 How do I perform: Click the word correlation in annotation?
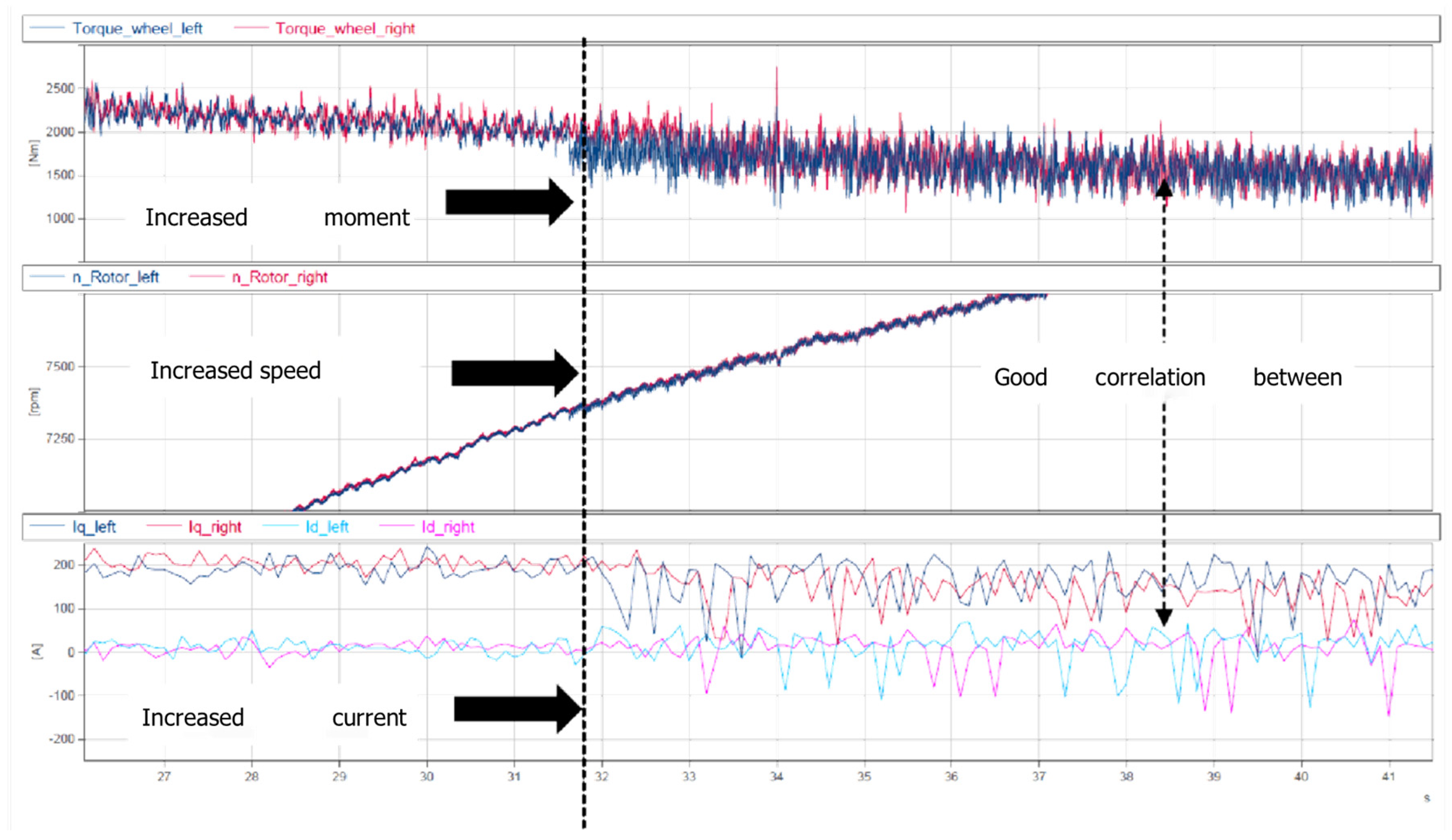[1150, 377]
